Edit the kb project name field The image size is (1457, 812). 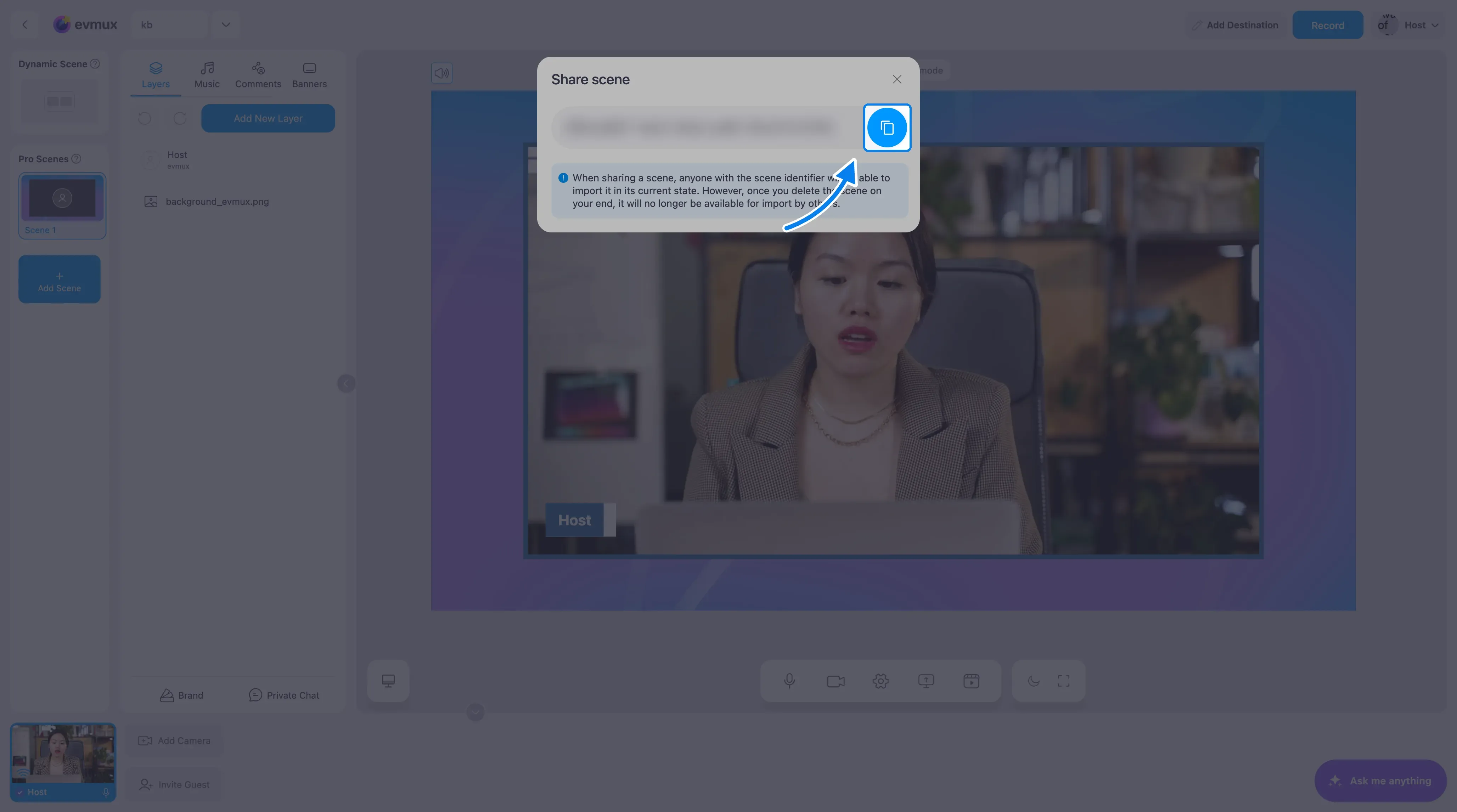[x=171, y=25]
